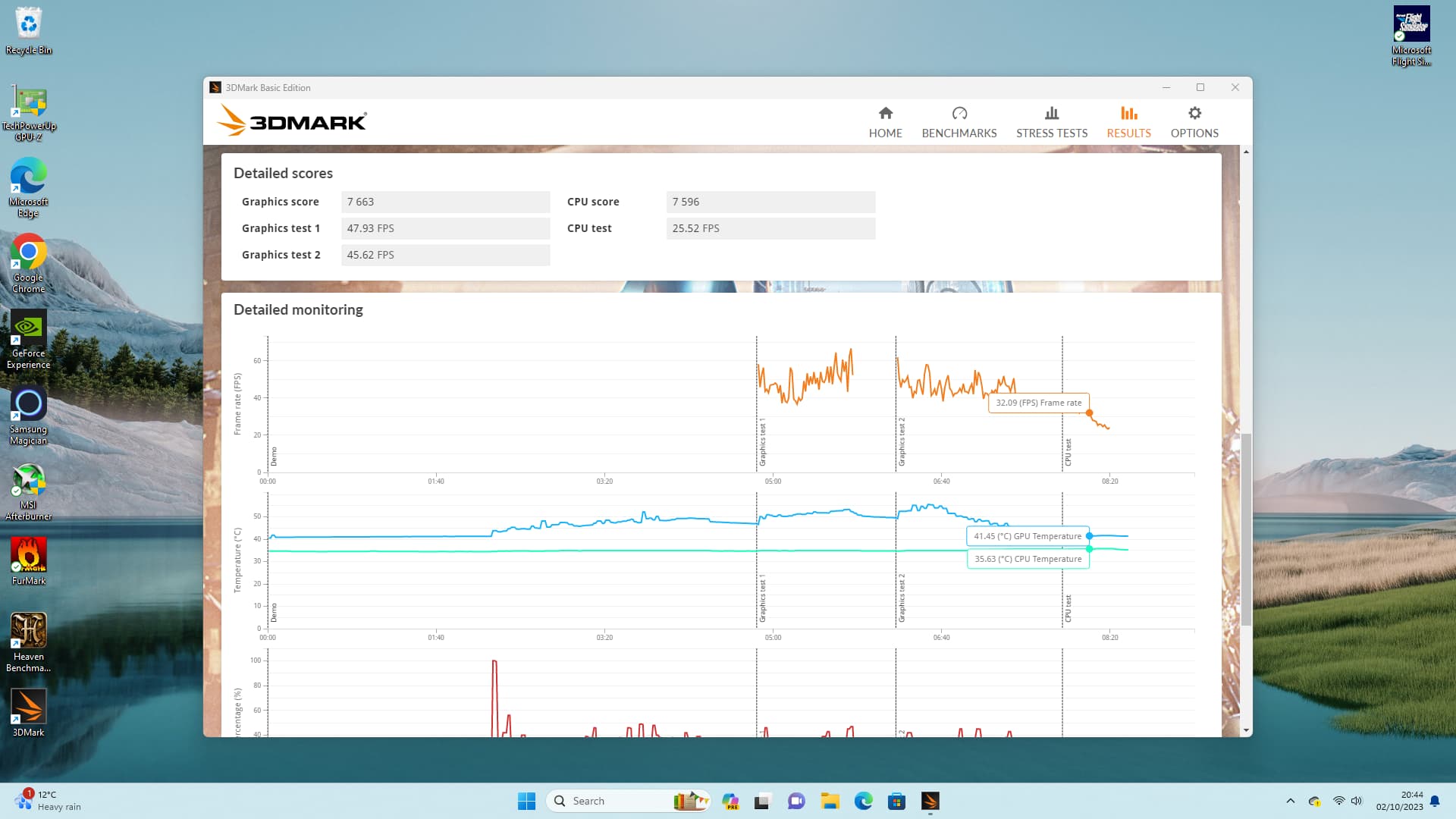Click the taskbar Search box

coord(614,801)
